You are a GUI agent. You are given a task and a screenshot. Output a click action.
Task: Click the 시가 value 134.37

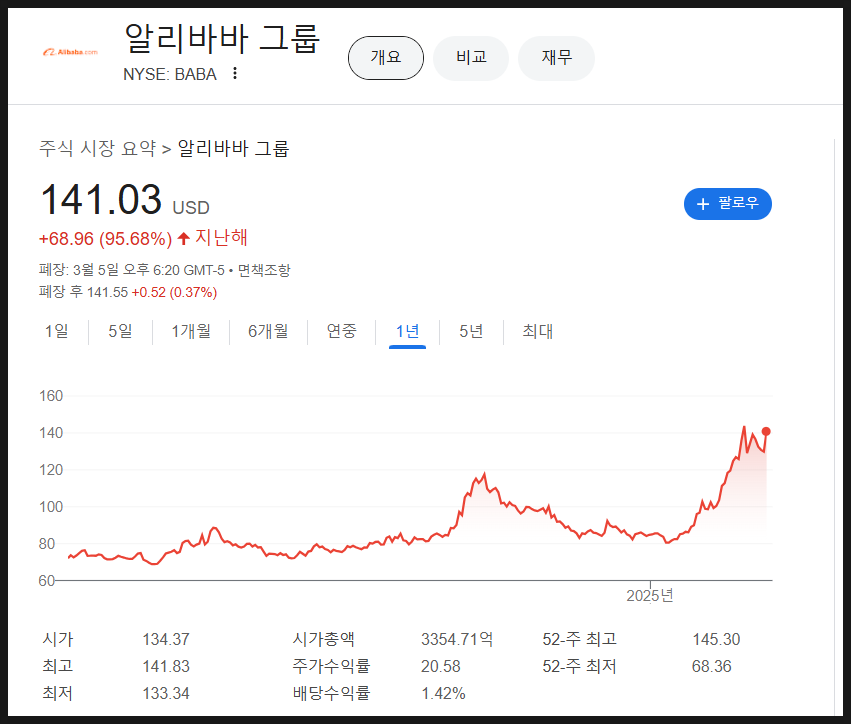point(166,639)
